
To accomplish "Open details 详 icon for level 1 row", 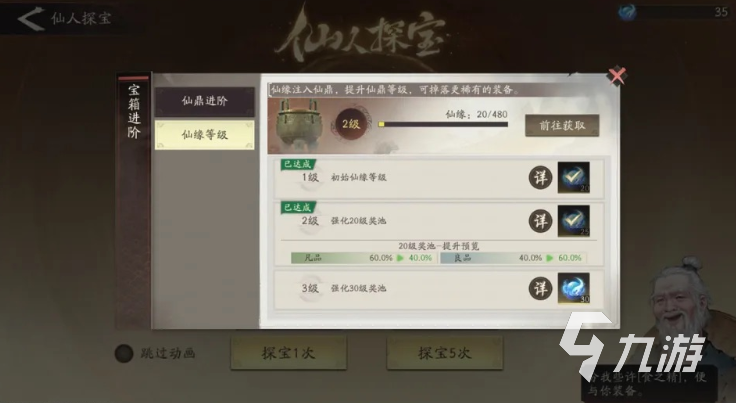I will (x=540, y=178).
